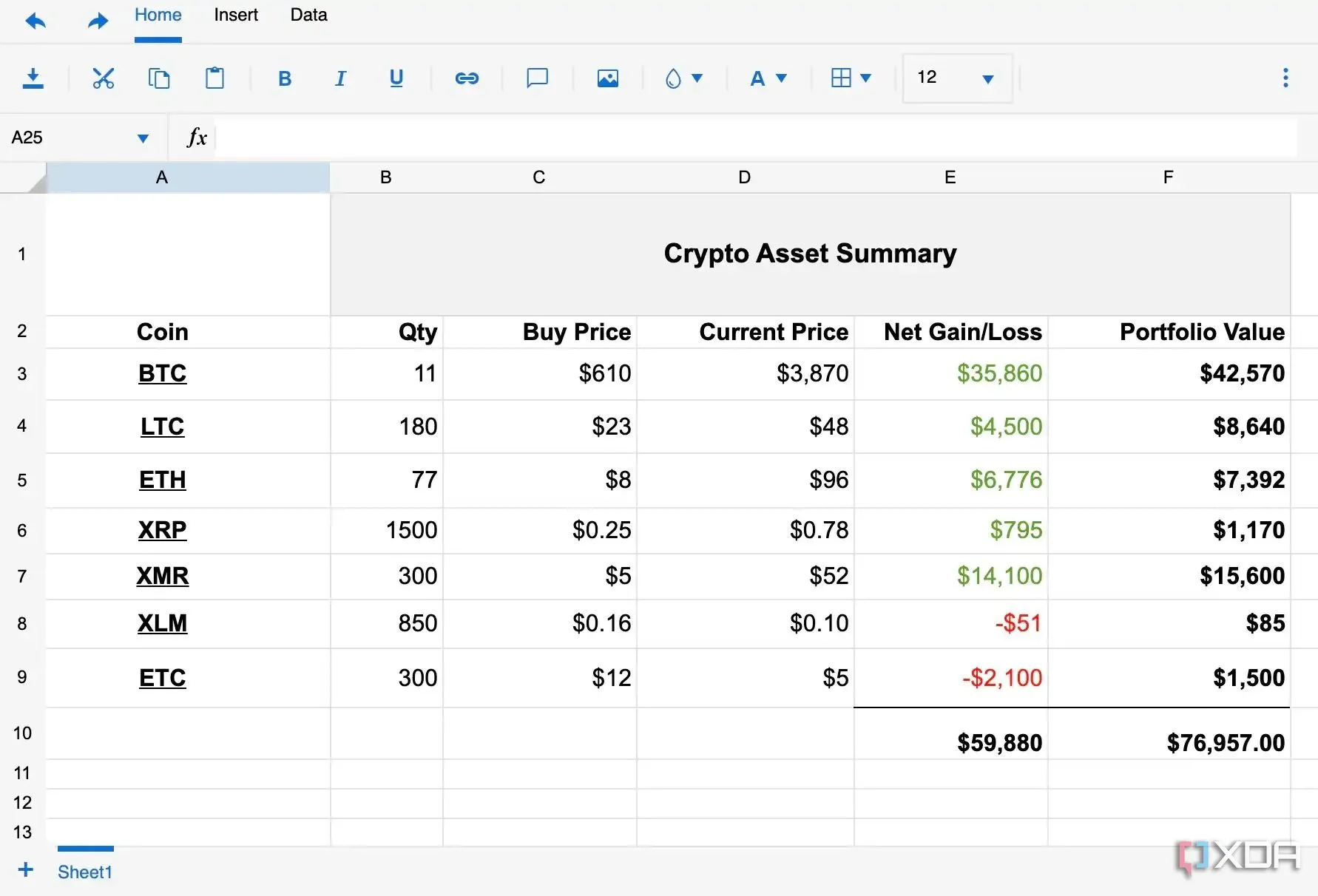
Task: Switch to the Insert tab
Action: pos(236,16)
